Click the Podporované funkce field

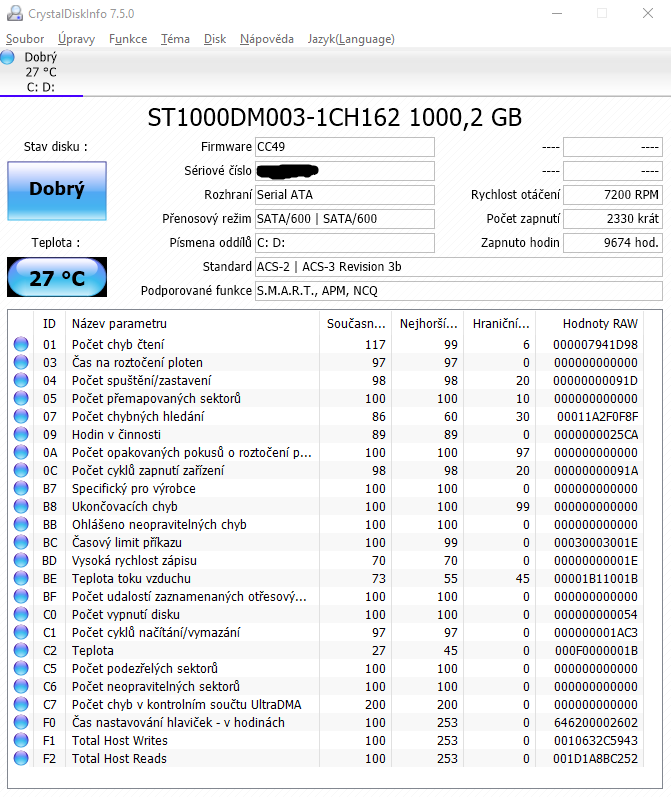pos(459,291)
